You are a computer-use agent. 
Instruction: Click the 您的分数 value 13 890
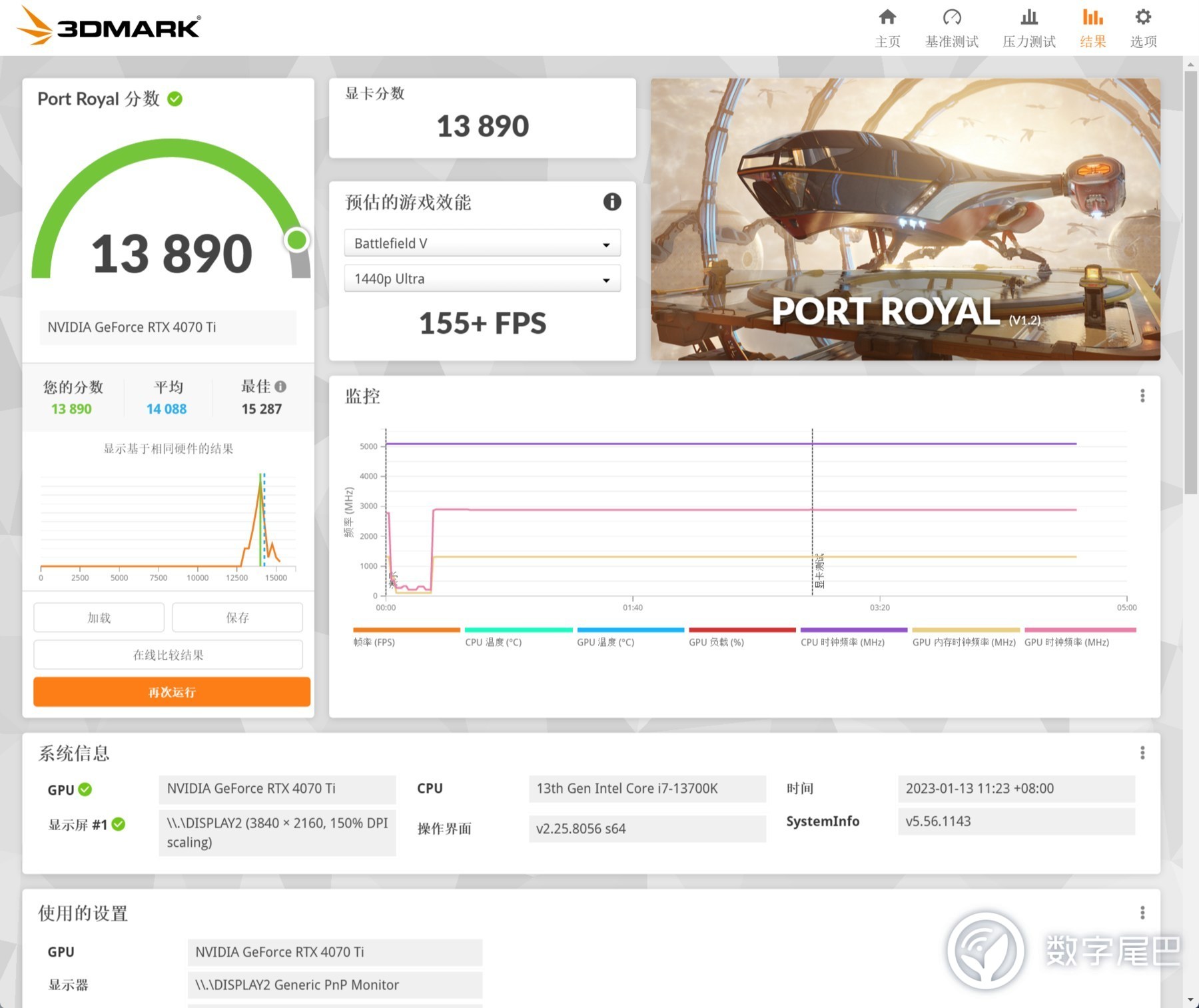(x=71, y=409)
